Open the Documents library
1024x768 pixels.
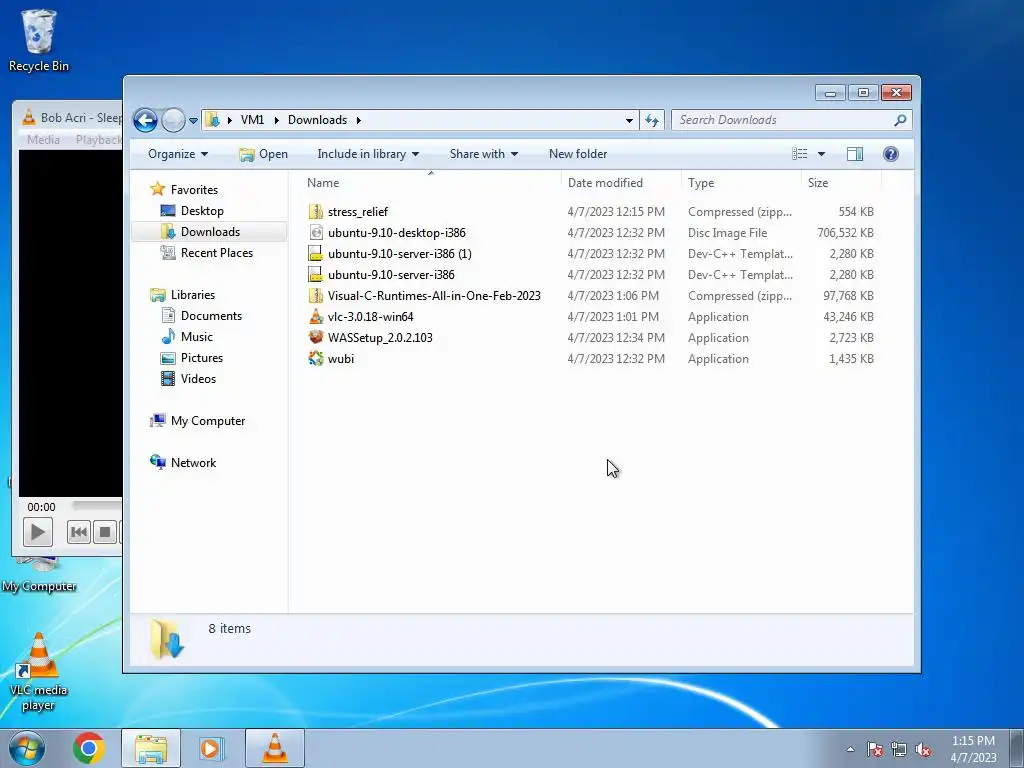pyautogui.click(x=211, y=315)
